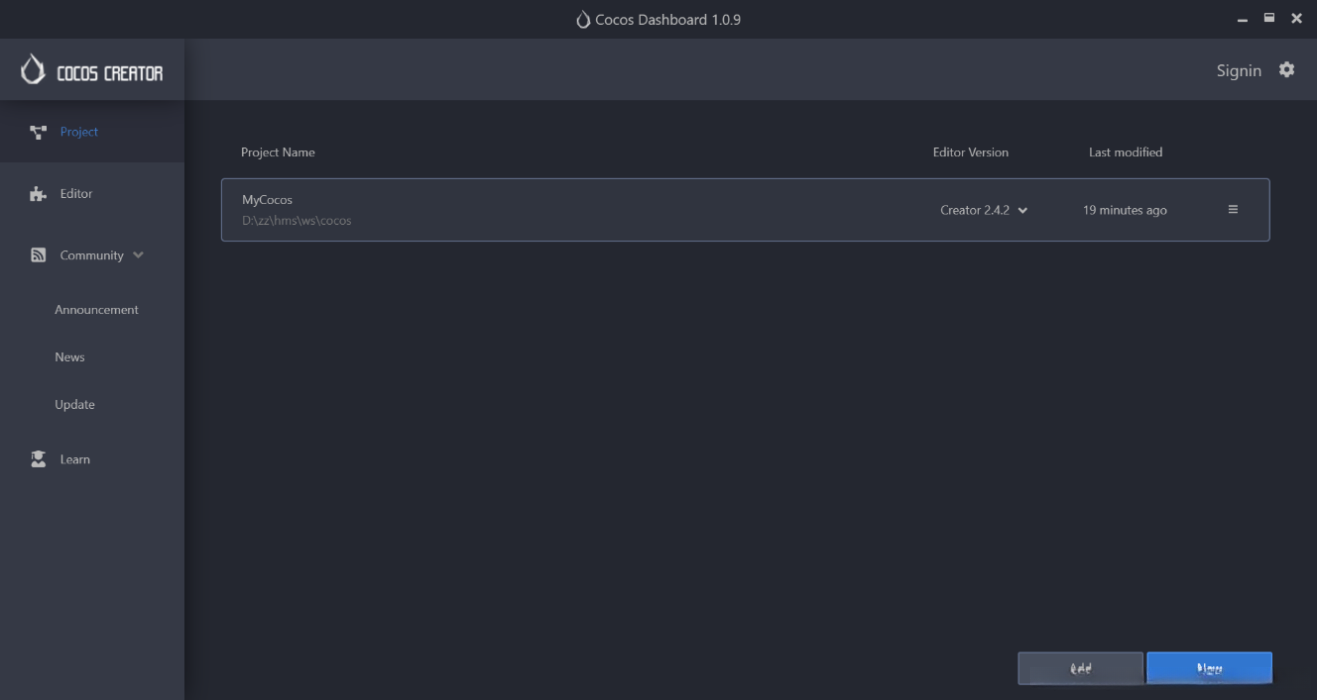Open the Update page

click(75, 405)
